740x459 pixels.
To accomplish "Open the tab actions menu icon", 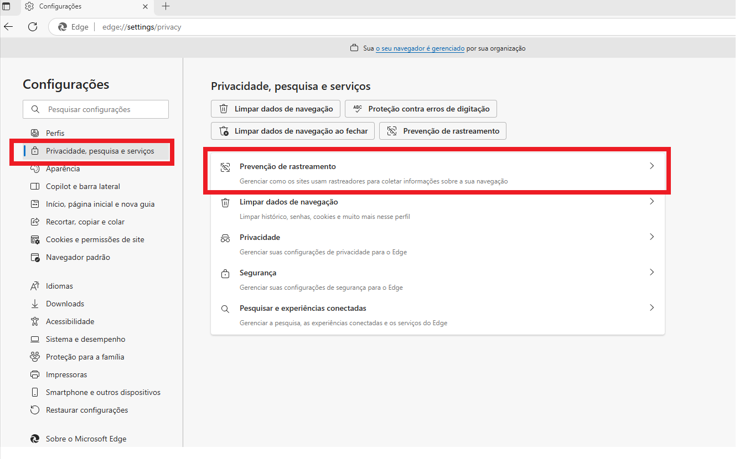I will pos(6,7).
